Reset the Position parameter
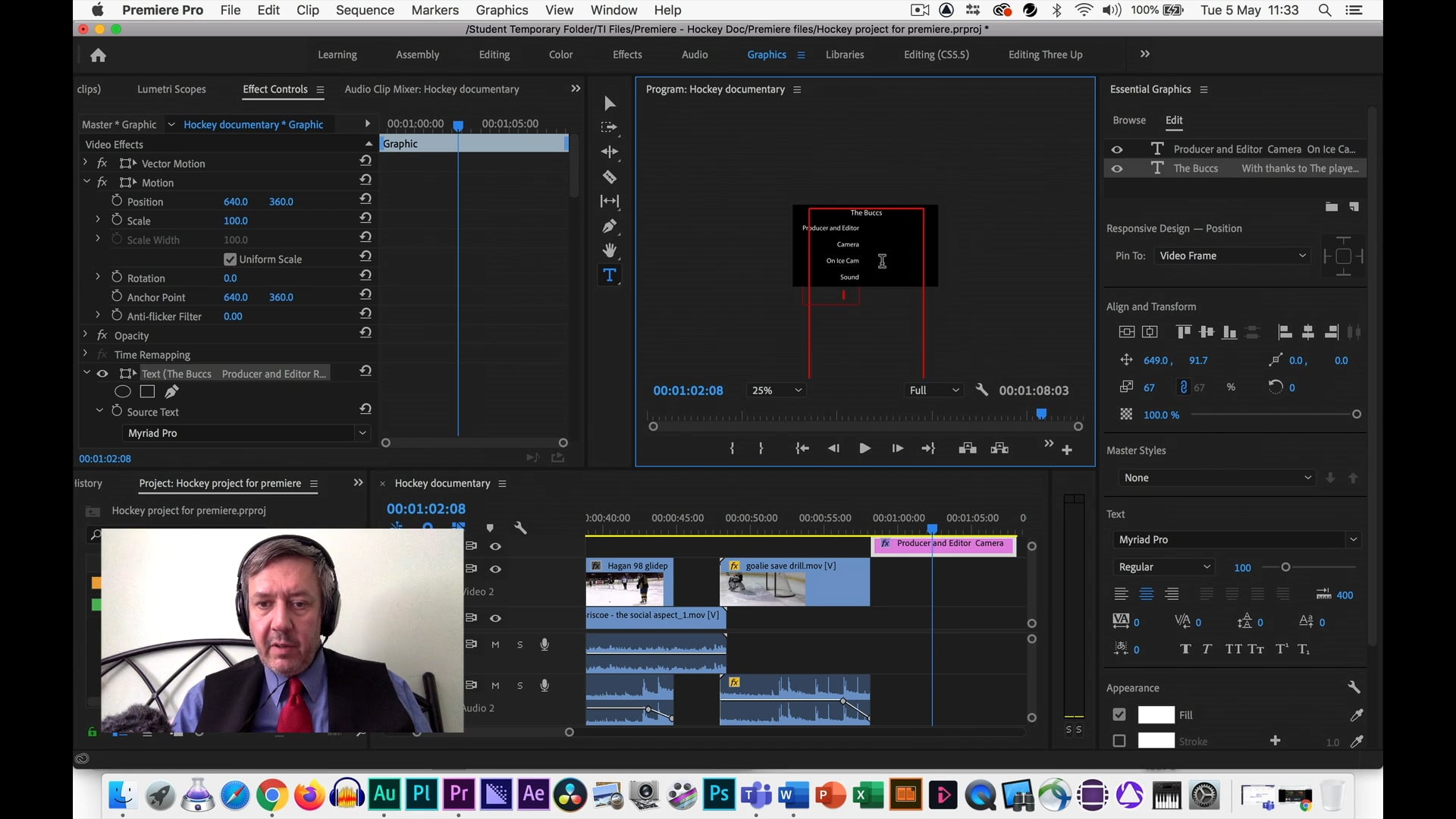 coord(366,199)
